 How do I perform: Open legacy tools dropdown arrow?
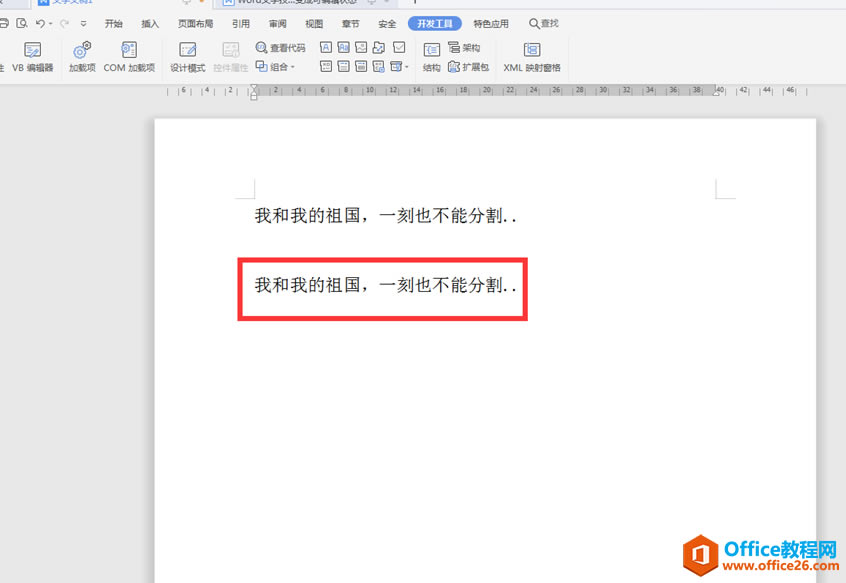click(406, 67)
